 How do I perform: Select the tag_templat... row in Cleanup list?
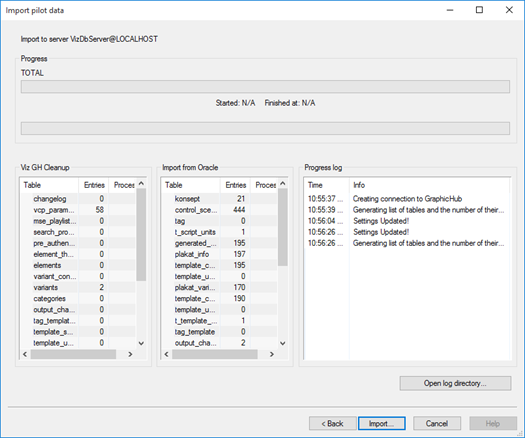tap(78, 320)
